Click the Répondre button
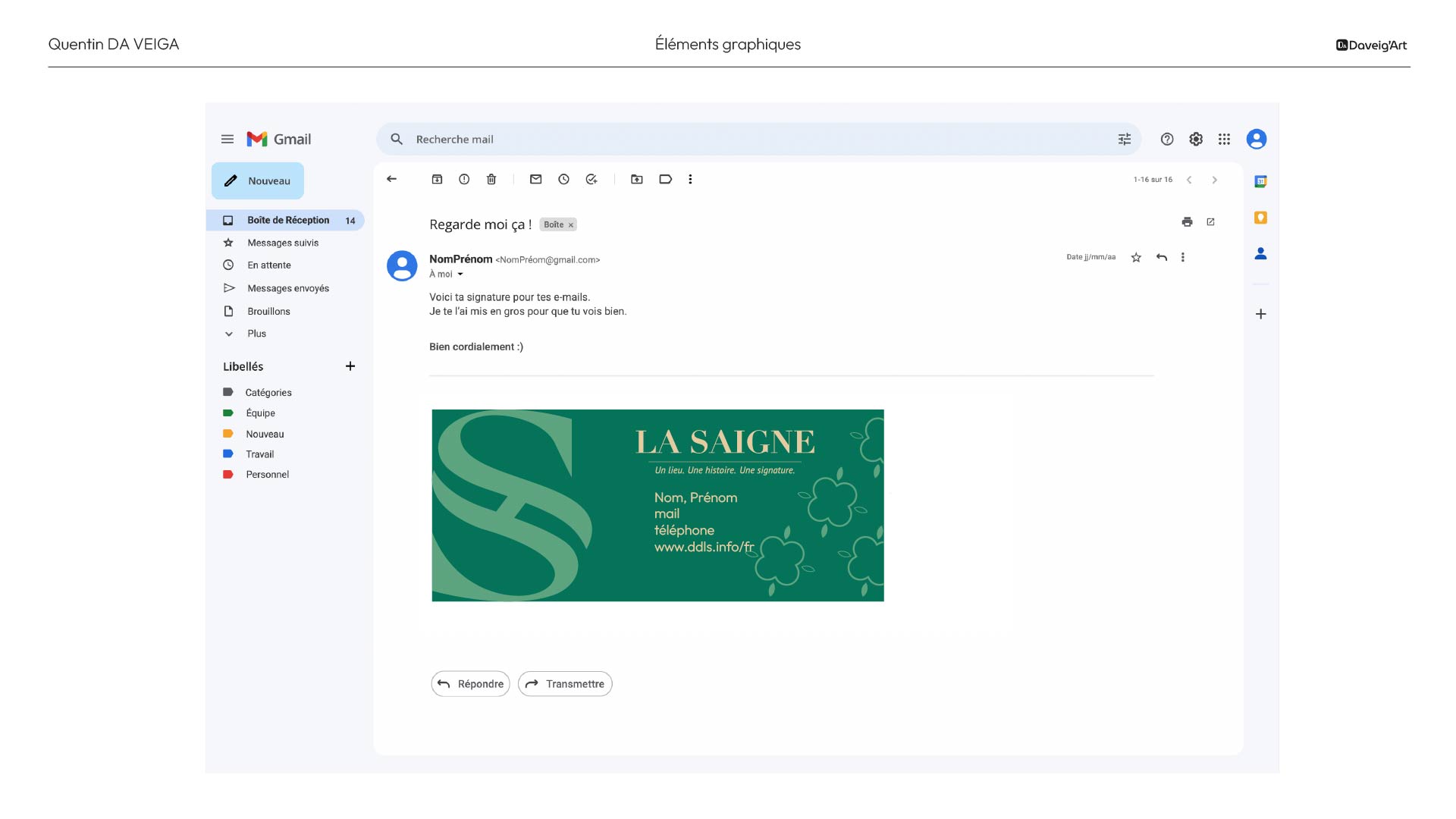The height and width of the screenshot is (819, 1456). (x=470, y=684)
